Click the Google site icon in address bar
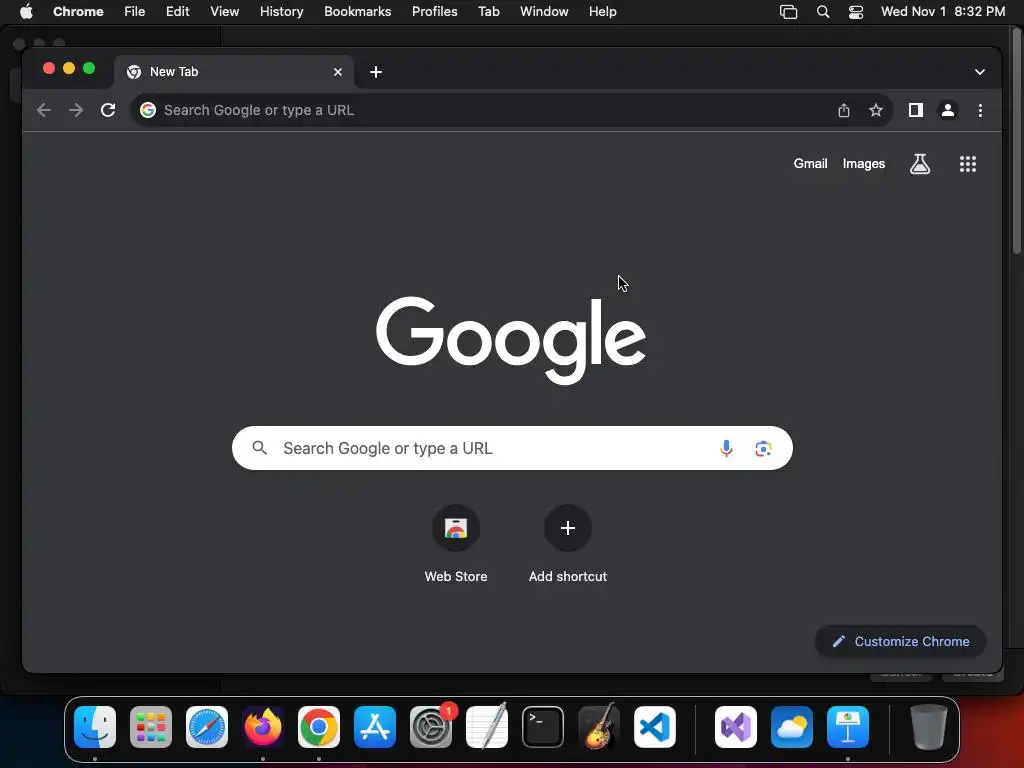 pos(148,110)
